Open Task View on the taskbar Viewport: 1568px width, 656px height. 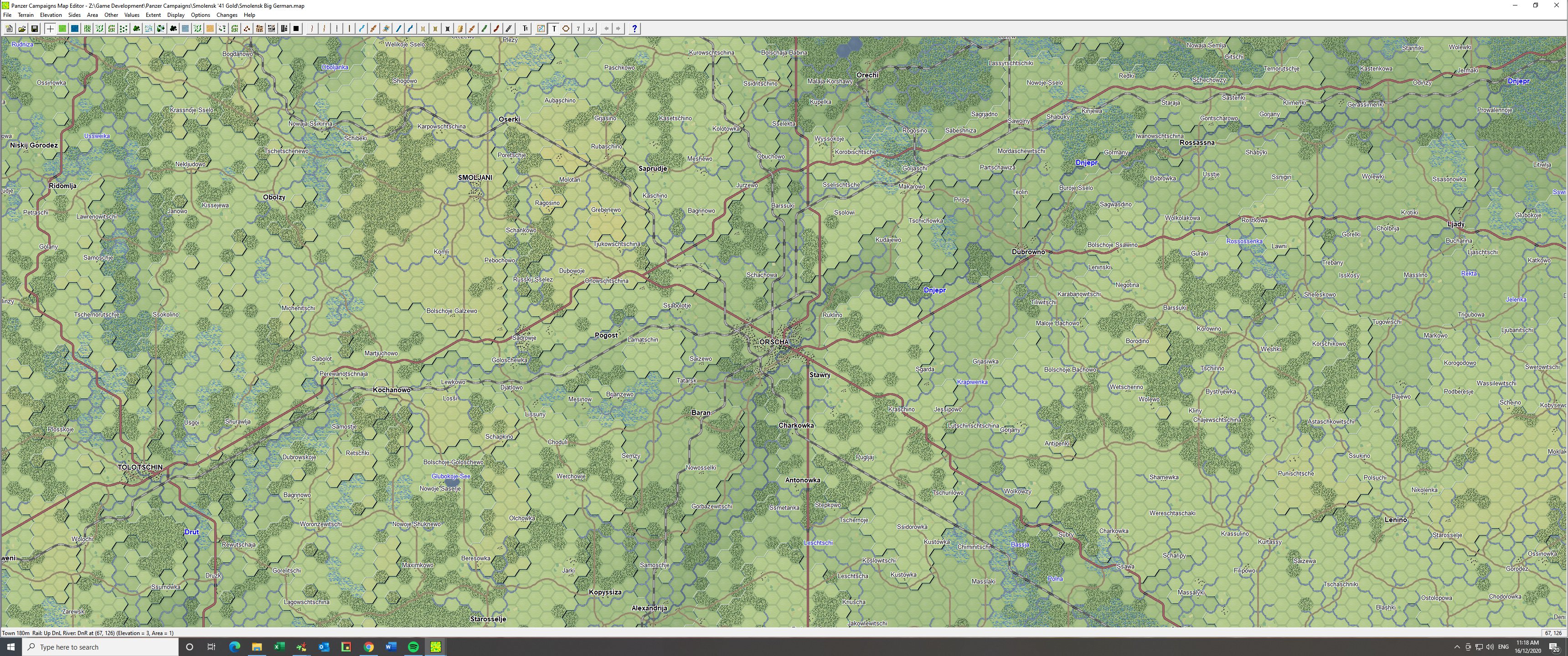(211, 647)
